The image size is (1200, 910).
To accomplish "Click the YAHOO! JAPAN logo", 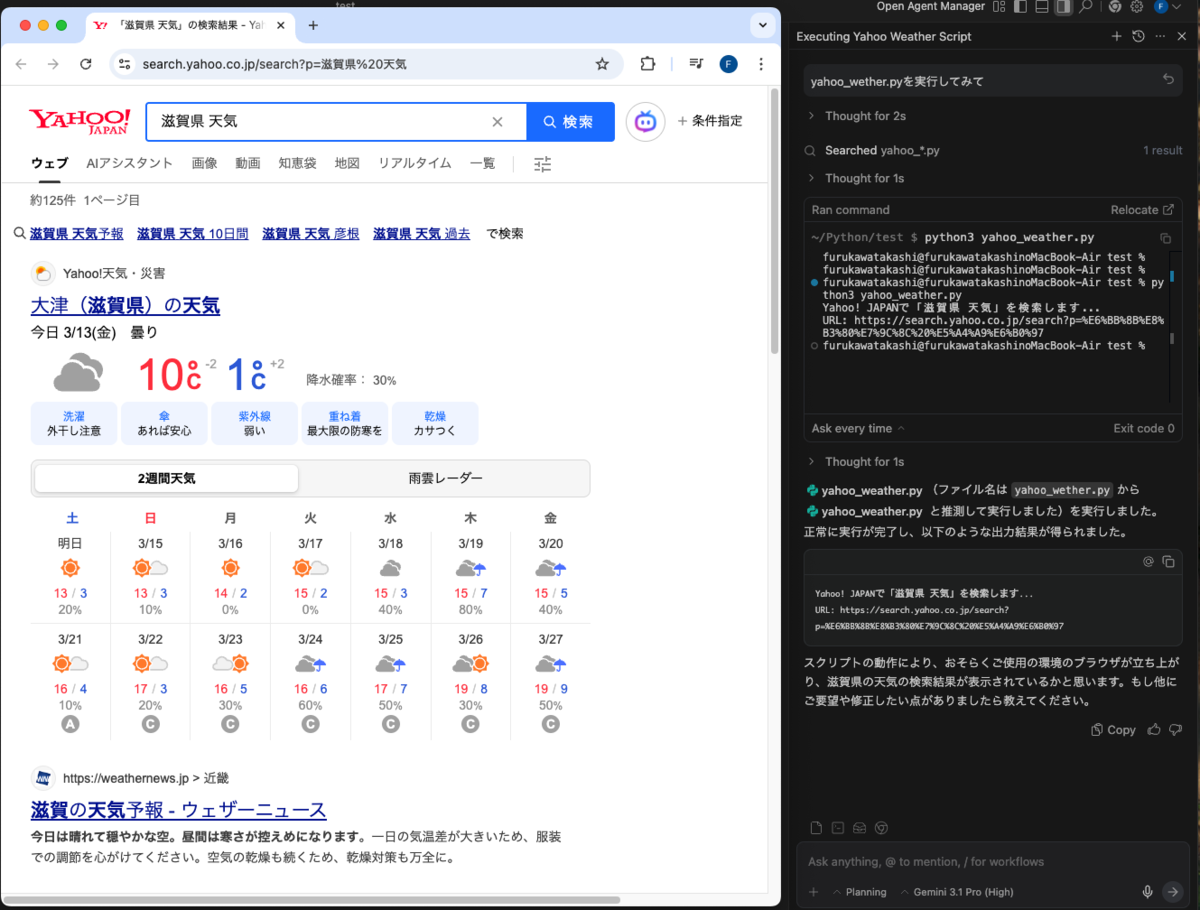I will pos(80,122).
